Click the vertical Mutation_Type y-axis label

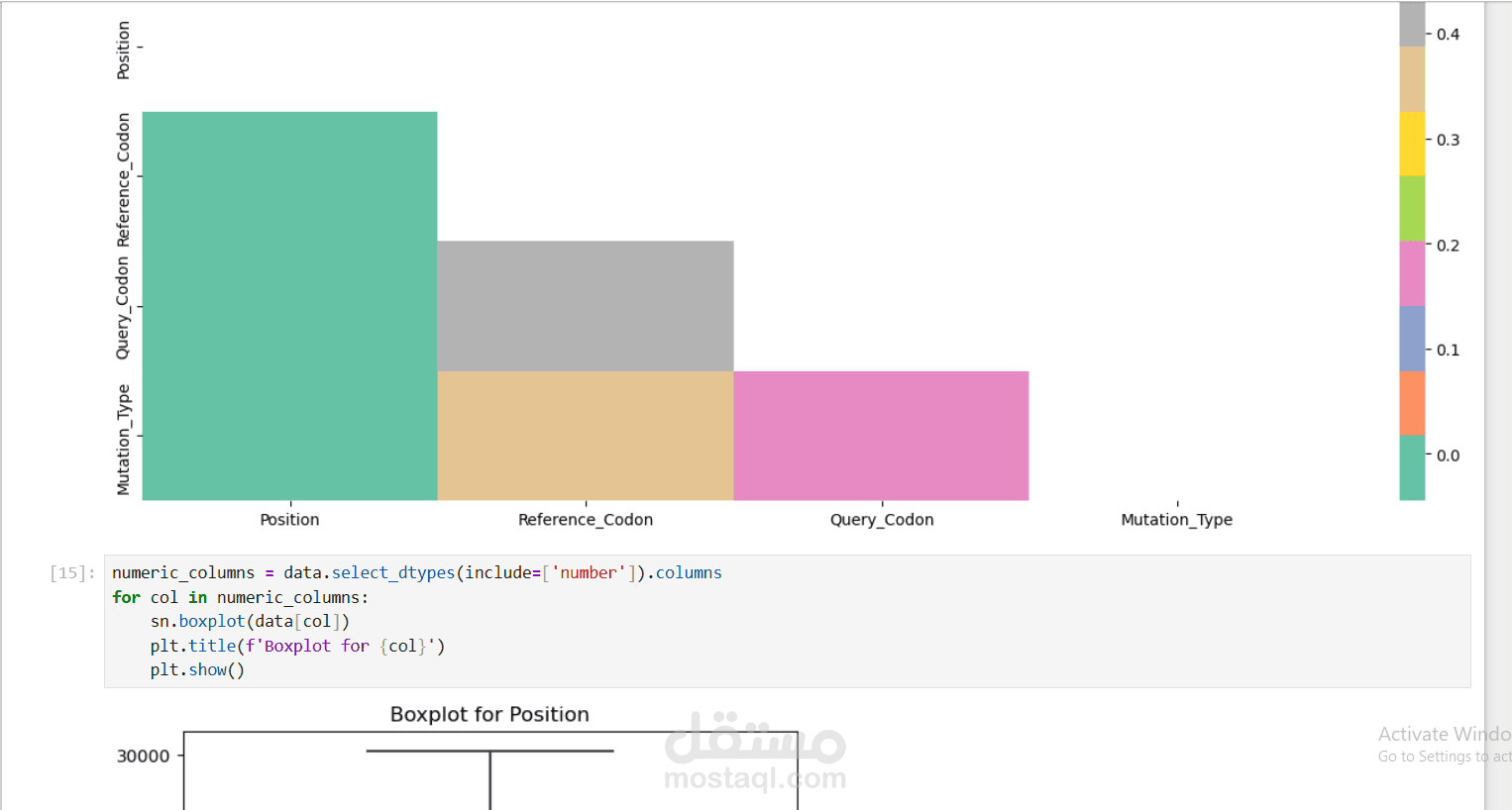(x=123, y=440)
